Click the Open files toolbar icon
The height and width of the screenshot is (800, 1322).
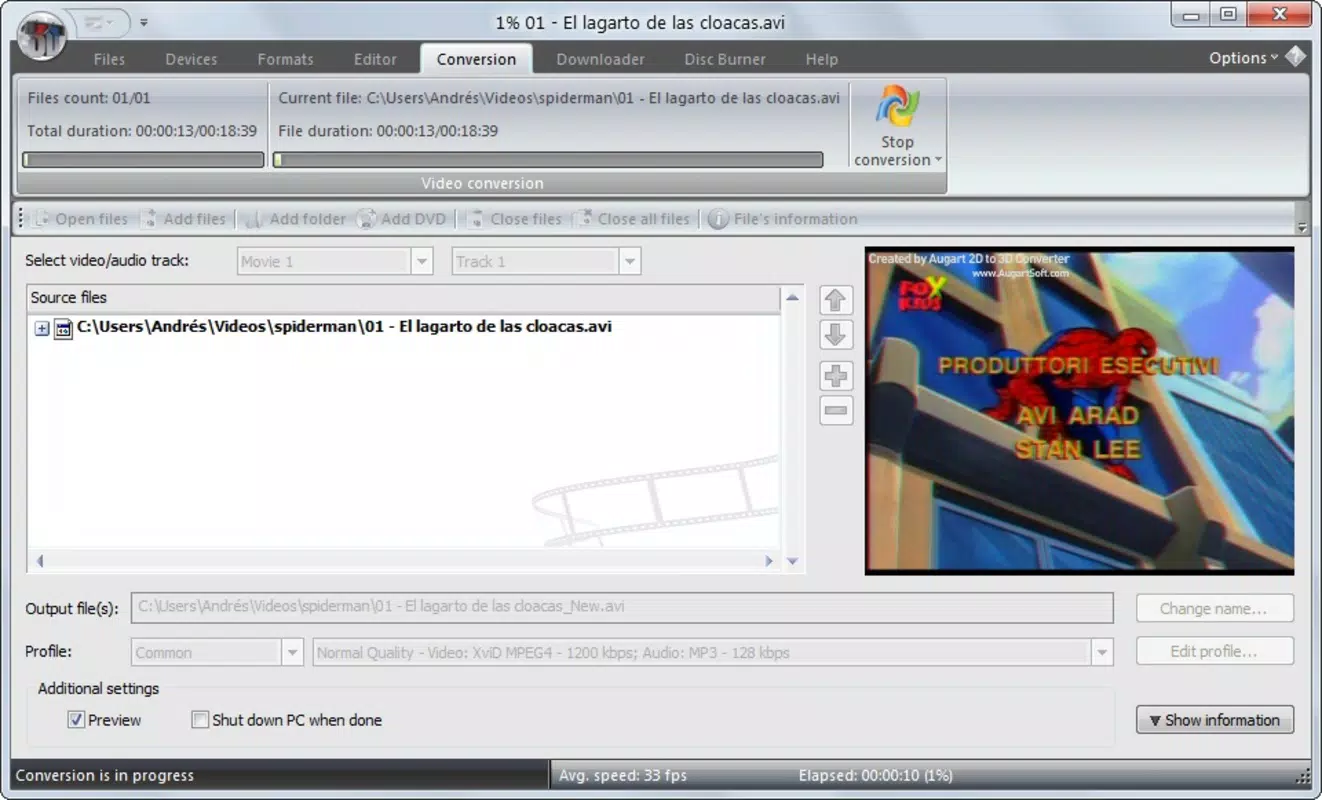pos(42,219)
